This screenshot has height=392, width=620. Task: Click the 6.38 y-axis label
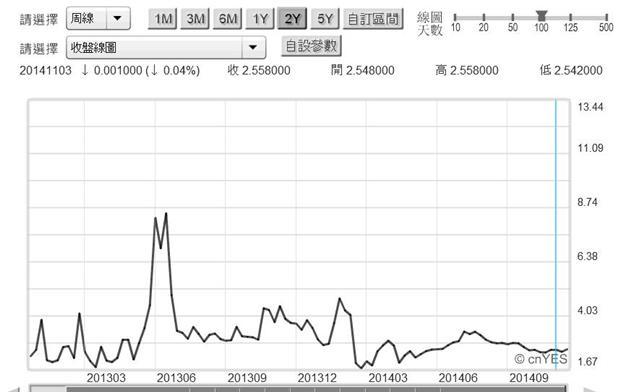coord(588,256)
